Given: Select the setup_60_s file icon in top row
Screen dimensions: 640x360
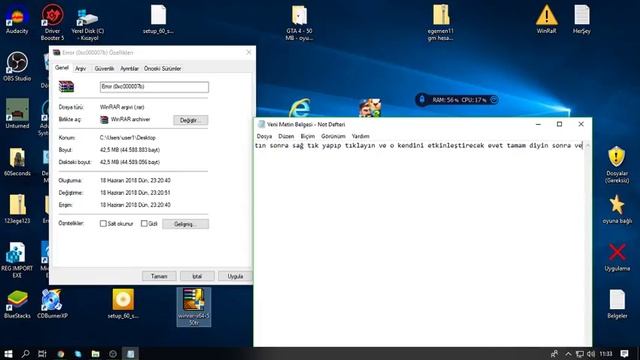Looking at the screenshot, I should tap(158, 19).
